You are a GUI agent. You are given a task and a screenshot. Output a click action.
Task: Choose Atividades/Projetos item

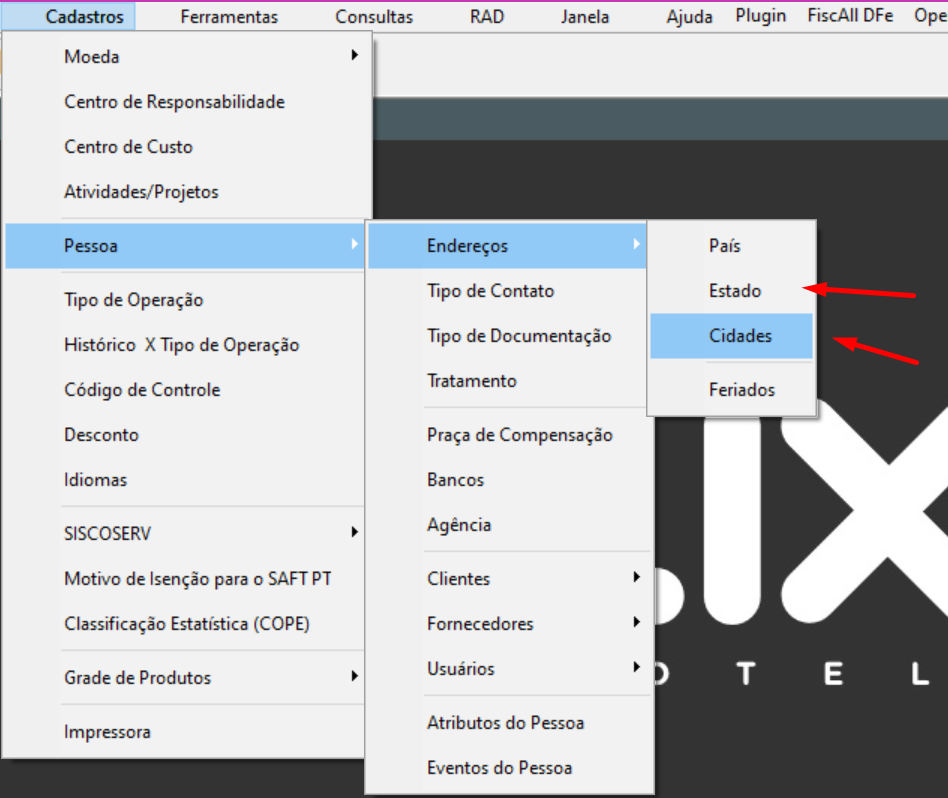(x=185, y=192)
